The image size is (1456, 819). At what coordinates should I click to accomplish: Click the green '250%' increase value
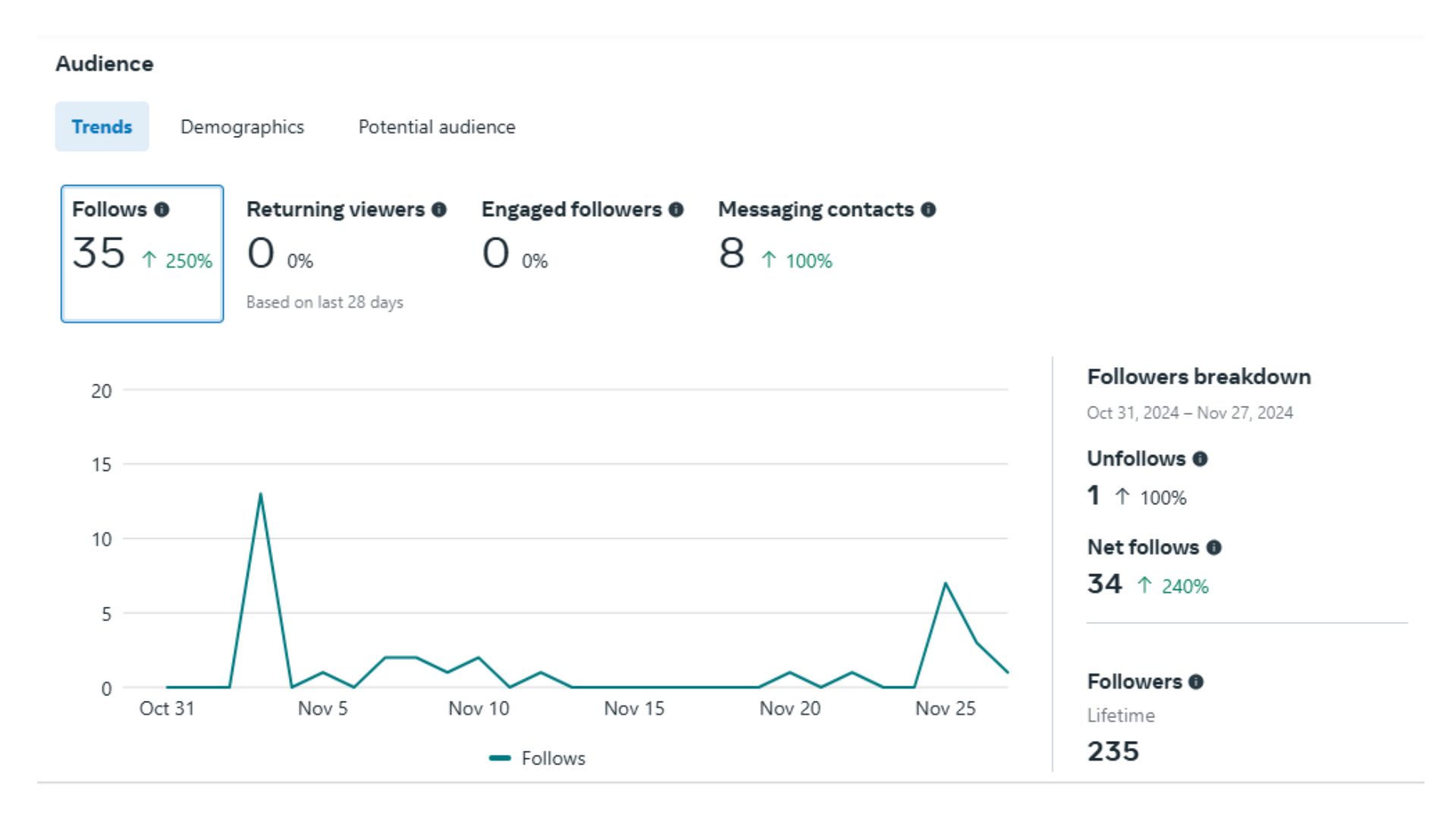coord(189,261)
